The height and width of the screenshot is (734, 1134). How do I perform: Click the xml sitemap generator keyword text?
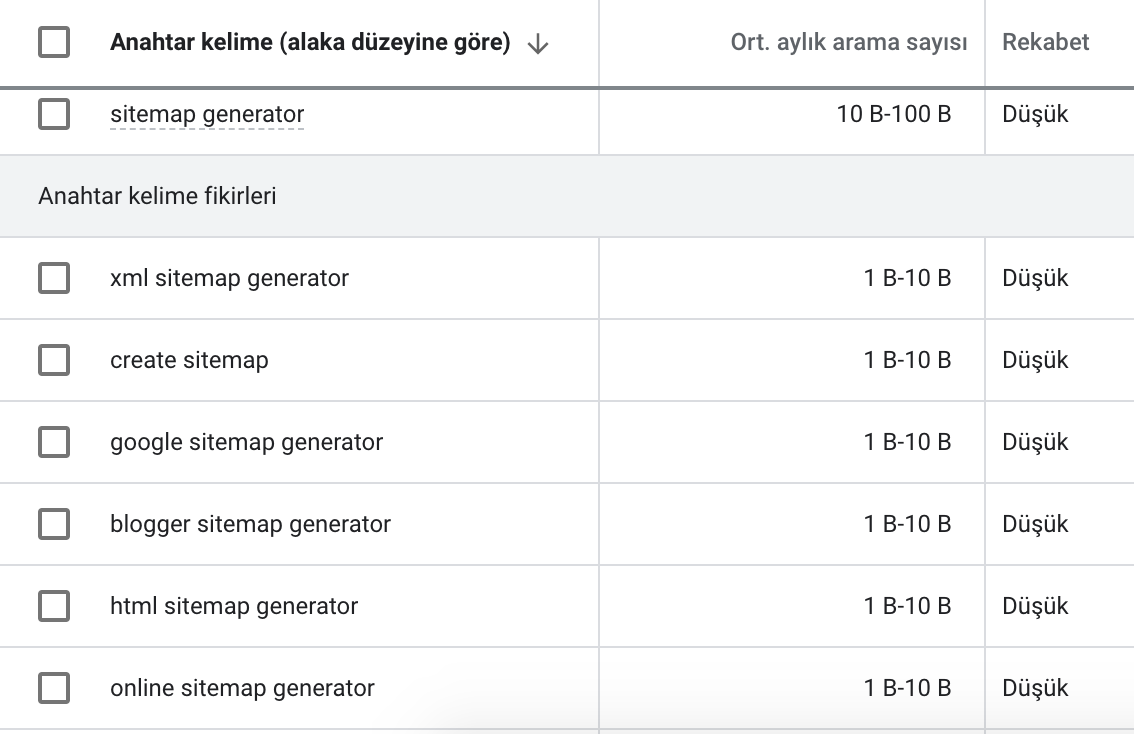229,278
